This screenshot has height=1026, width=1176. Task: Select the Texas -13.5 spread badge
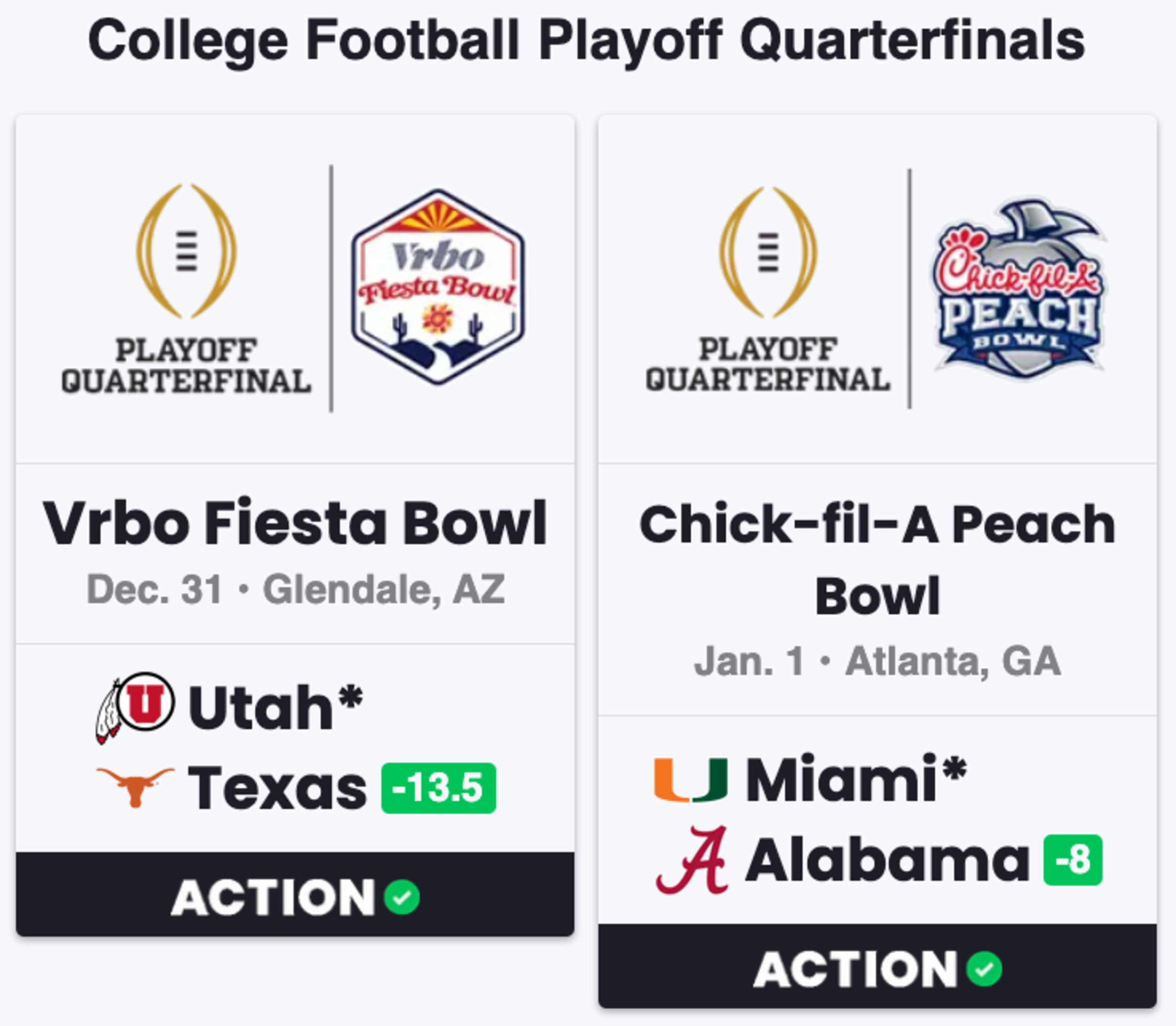click(x=438, y=788)
